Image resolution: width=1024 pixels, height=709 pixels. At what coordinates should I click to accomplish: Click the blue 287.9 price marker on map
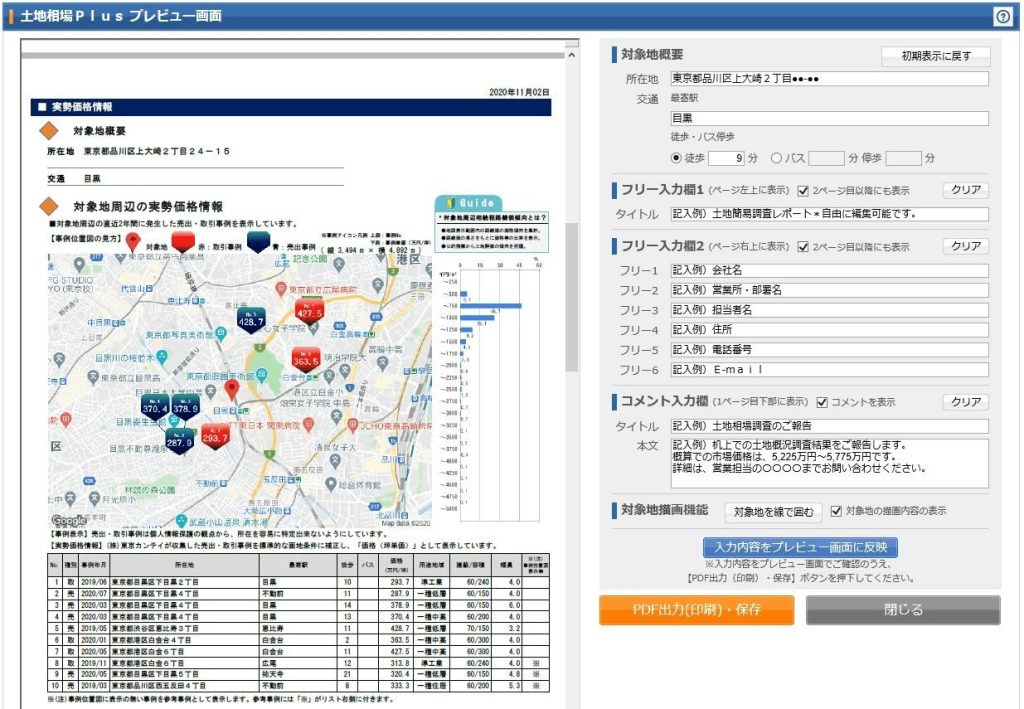tap(179, 440)
